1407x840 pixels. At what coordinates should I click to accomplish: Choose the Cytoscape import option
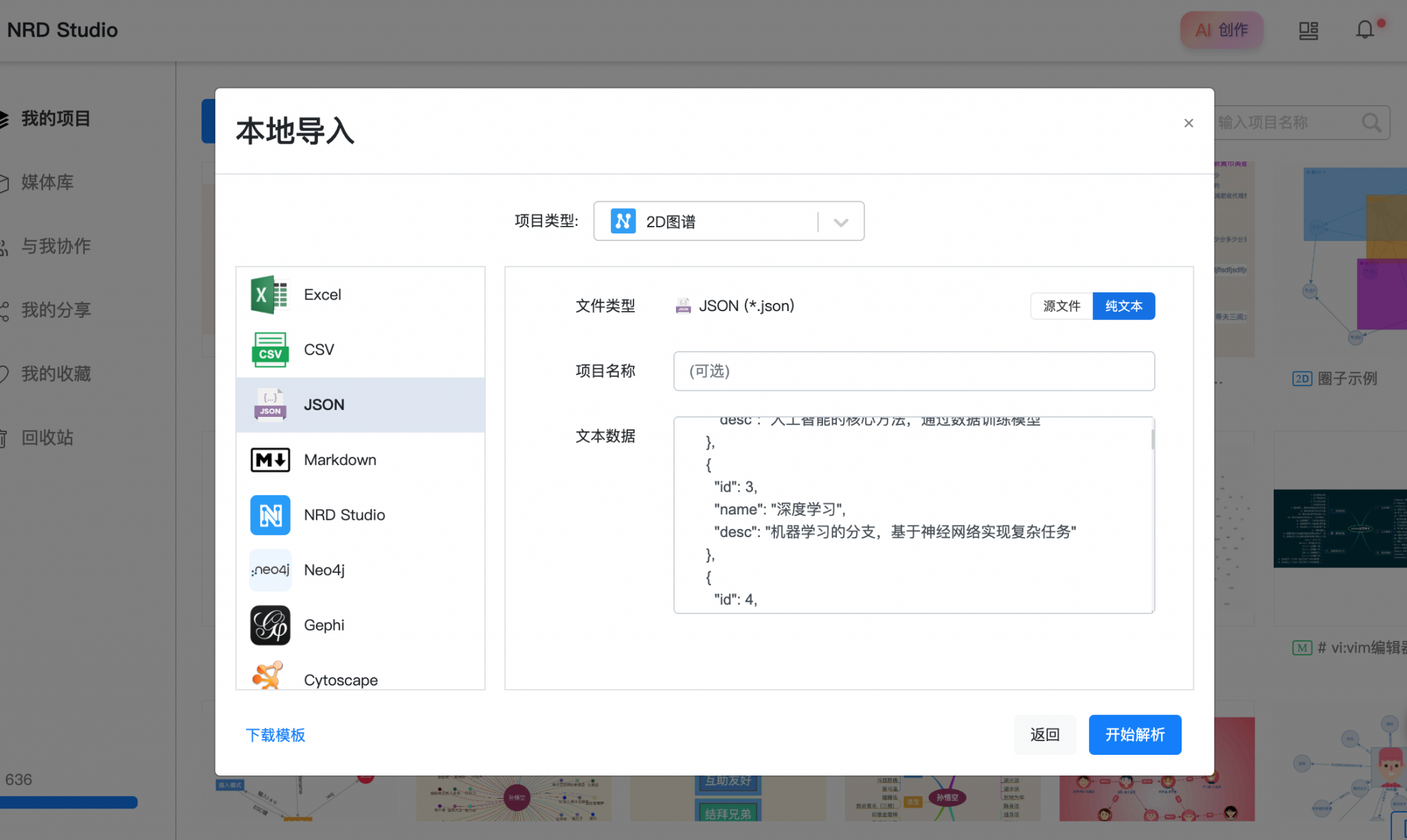point(340,679)
